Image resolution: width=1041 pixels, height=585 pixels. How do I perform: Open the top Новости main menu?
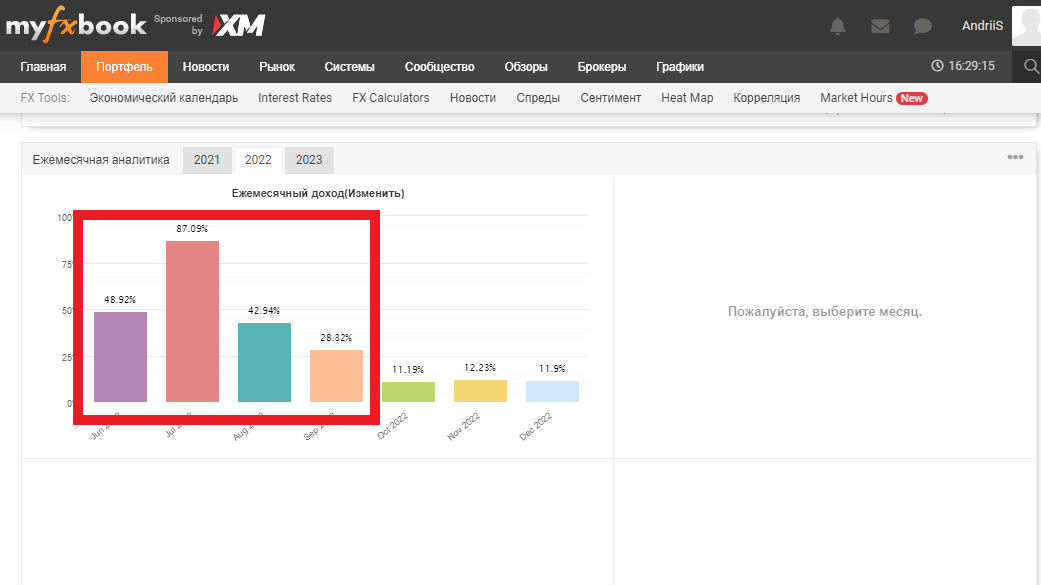[206, 67]
